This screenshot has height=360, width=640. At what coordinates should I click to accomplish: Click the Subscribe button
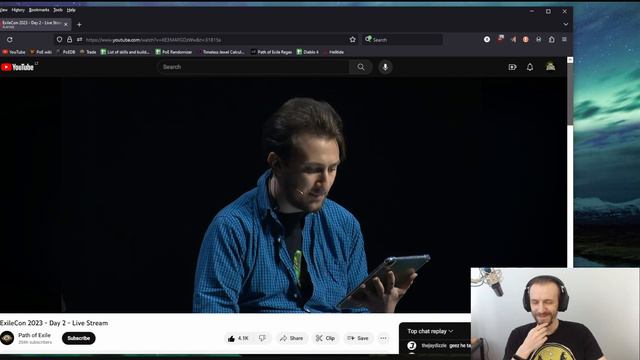coord(78,338)
